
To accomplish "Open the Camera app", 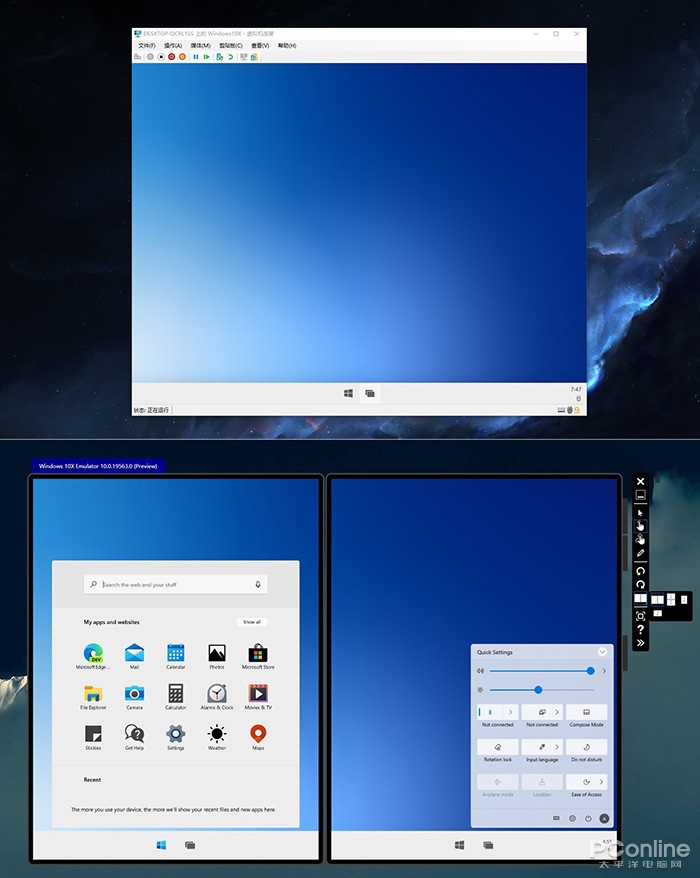I will [x=134, y=697].
